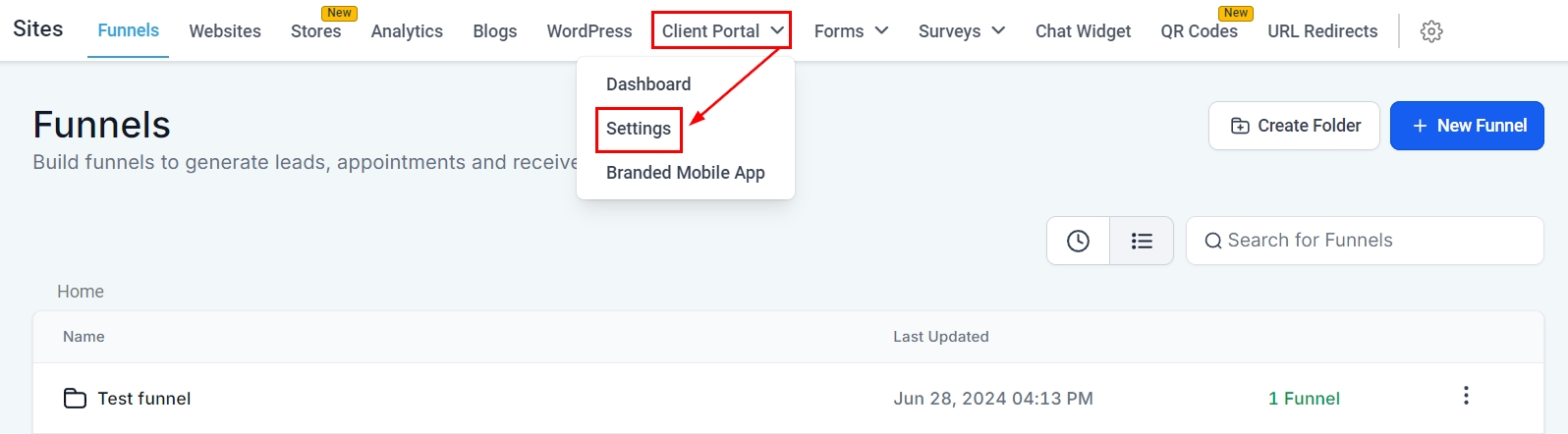Click the Create Folder button
The image size is (1568, 434).
tap(1294, 126)
